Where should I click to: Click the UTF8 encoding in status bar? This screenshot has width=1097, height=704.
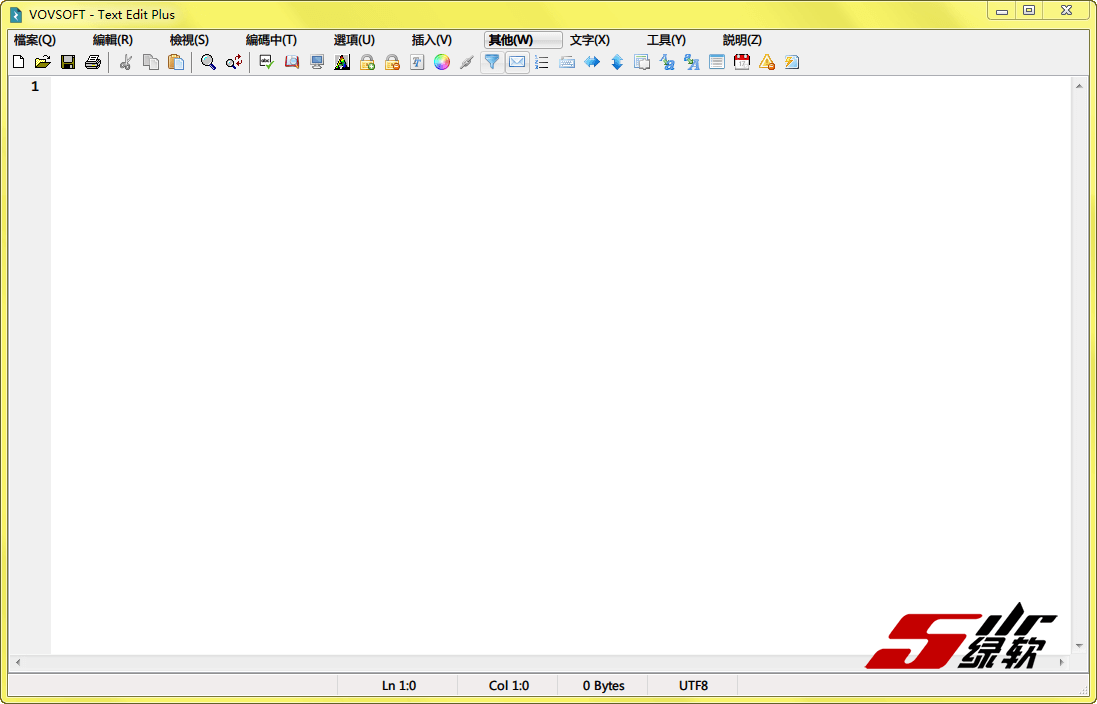[x=693, y=686]
